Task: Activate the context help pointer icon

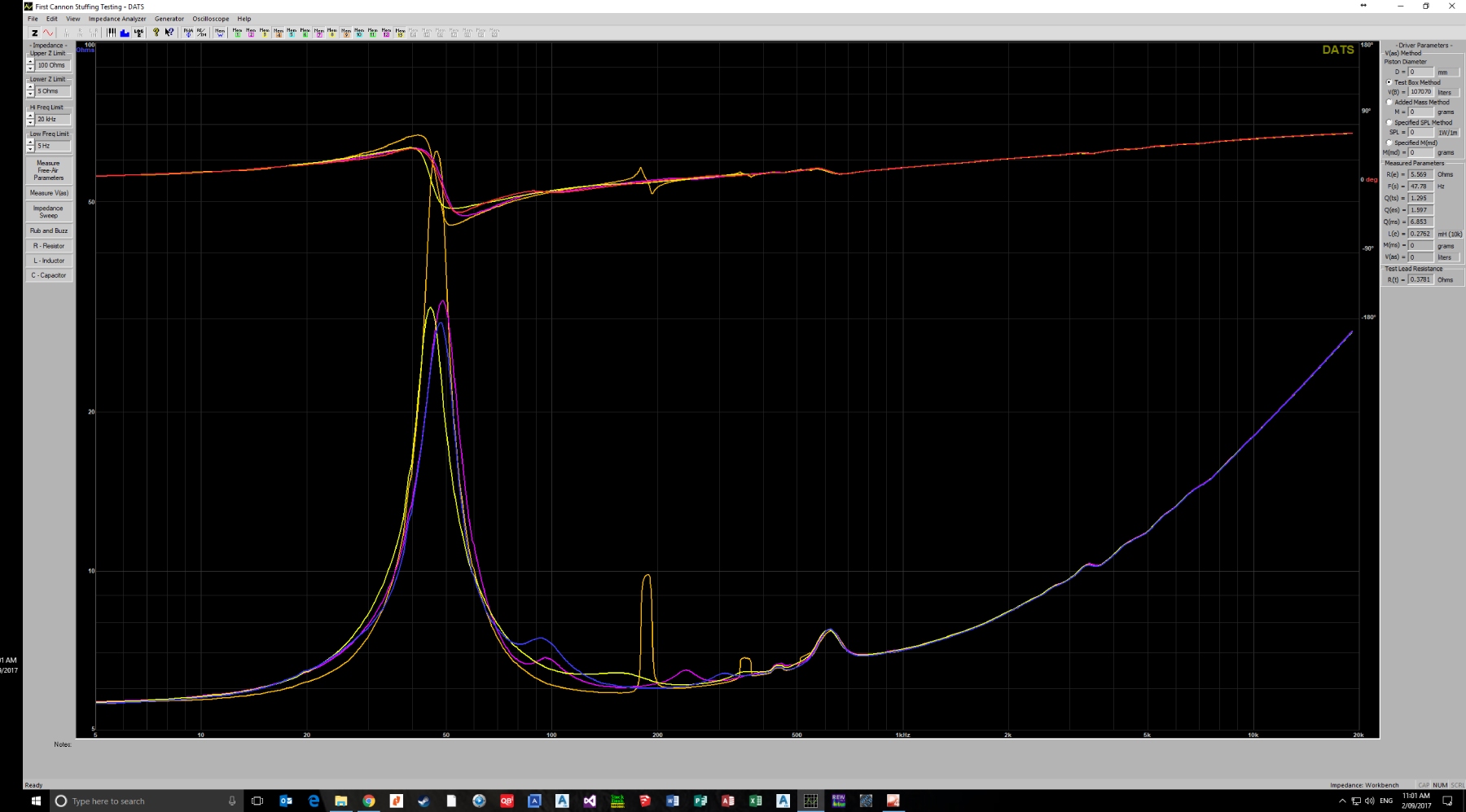Action: click(x=169, y=33)
